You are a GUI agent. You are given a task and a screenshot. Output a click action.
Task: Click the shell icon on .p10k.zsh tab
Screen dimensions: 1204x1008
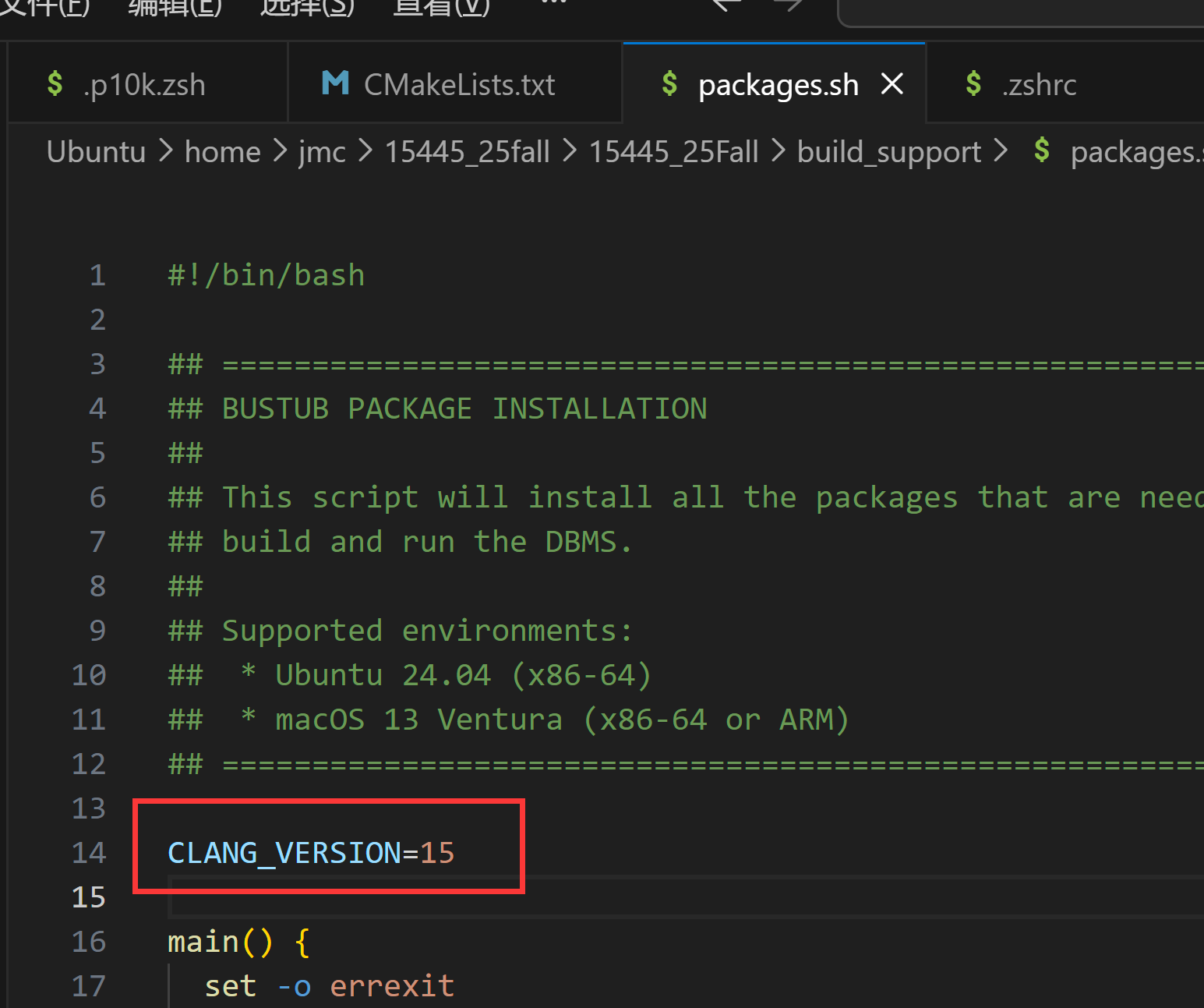tap(55, 83)
